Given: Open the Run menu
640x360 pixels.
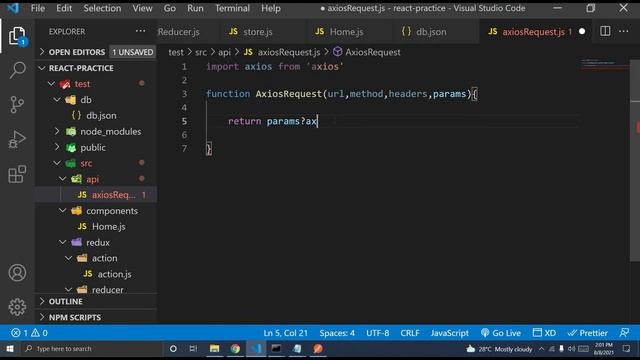Looking at the screenshot, I should [x=195, y=8].
